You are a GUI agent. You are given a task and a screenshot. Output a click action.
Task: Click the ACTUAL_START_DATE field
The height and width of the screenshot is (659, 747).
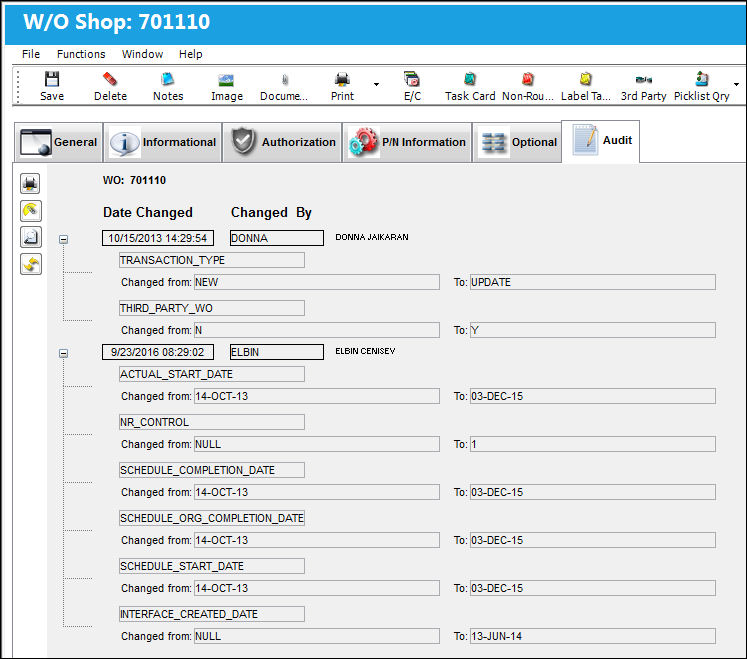[x=212, y=375]
